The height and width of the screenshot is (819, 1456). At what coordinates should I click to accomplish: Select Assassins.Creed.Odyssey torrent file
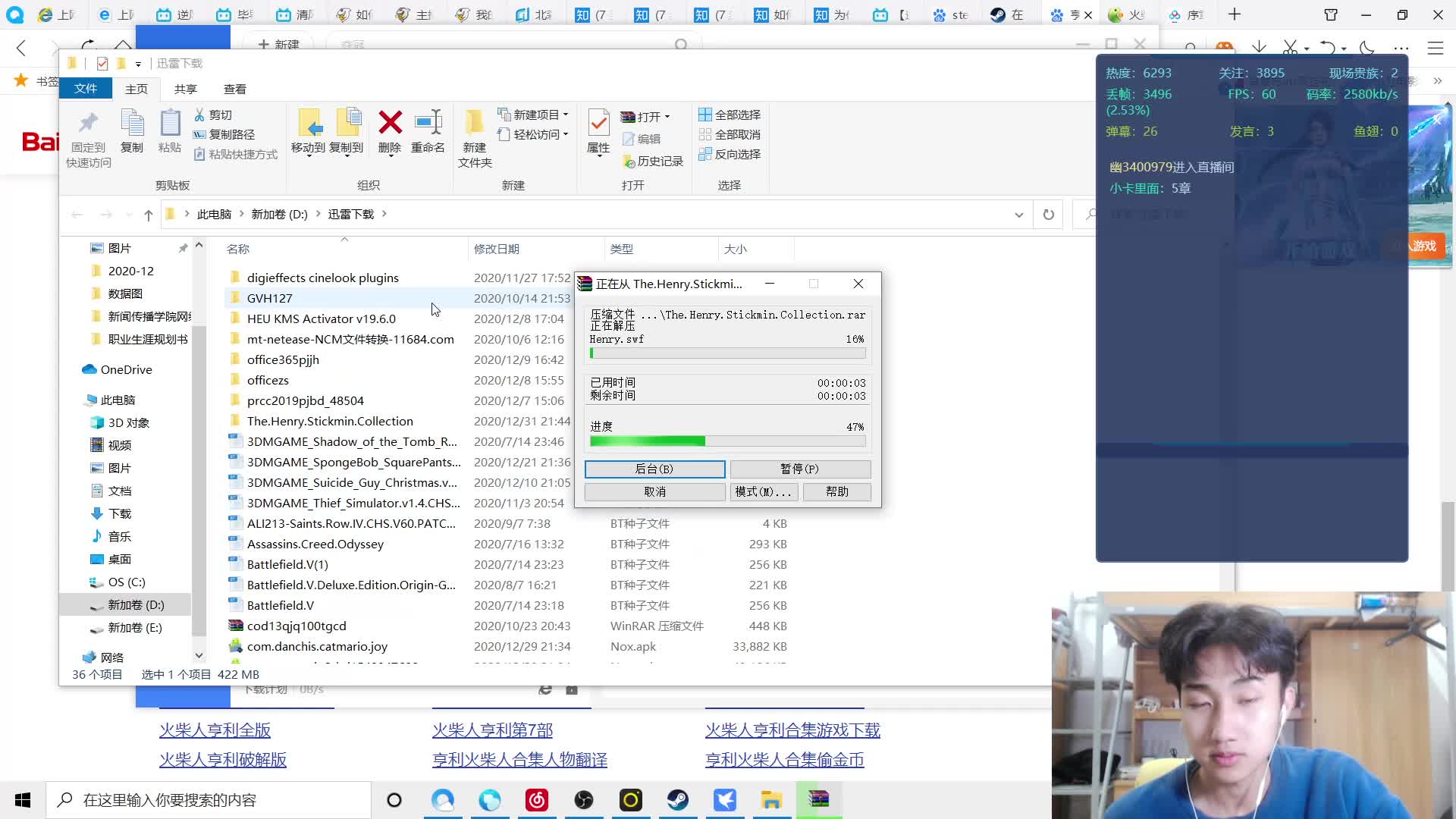(x=315, y=544)
